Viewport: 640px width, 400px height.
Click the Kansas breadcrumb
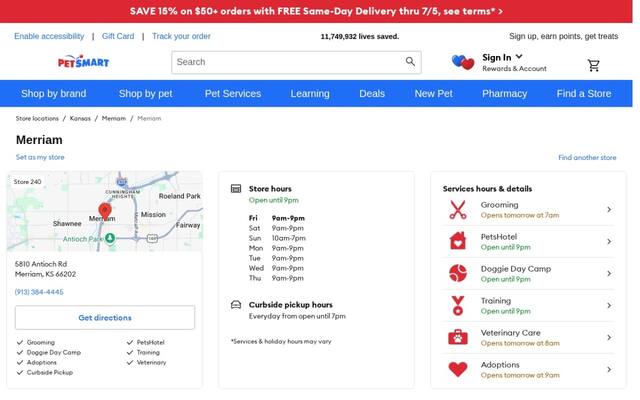tap(80, 118)
